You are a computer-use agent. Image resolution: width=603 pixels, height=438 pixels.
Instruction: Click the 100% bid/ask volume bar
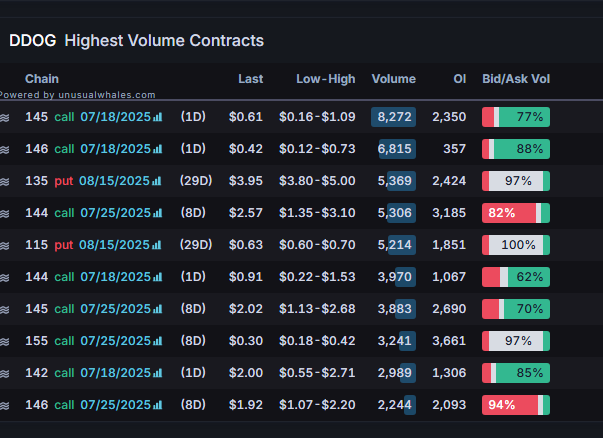click(516, 245)
